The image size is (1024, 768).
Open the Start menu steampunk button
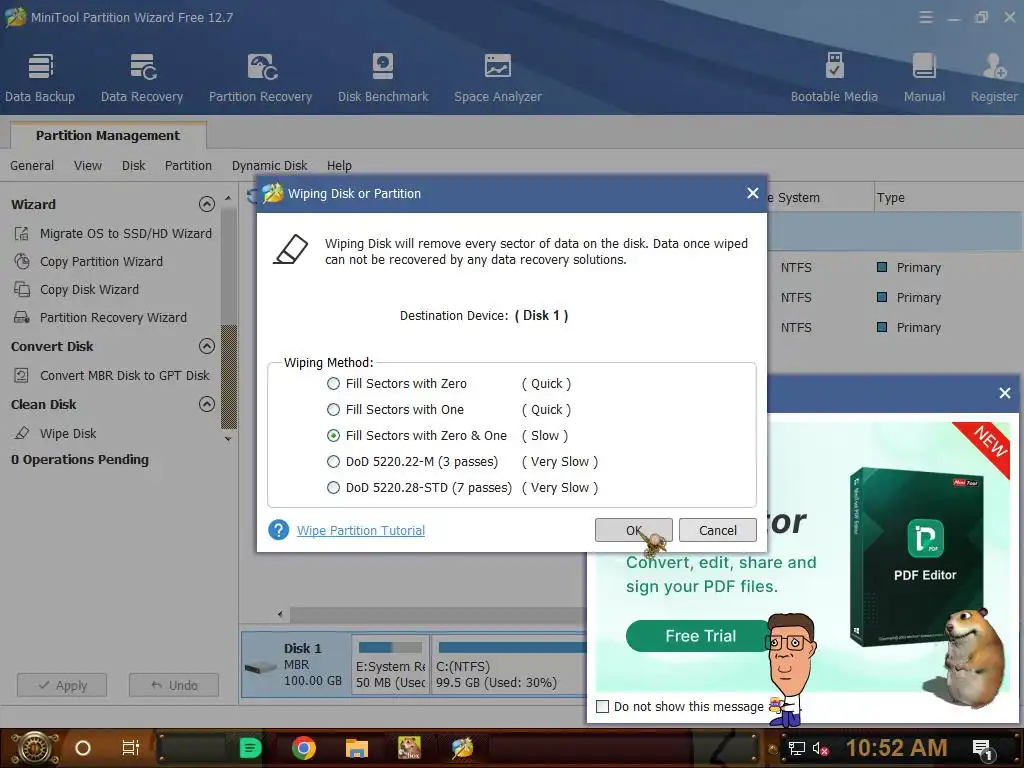[35, 748]
